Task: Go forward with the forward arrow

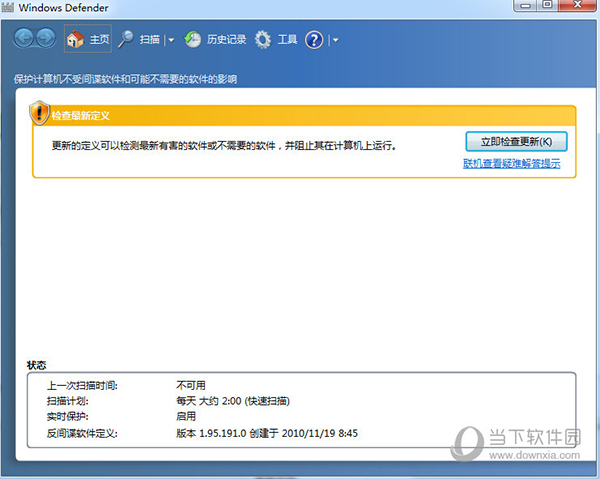Action: [x=46, y=38]
